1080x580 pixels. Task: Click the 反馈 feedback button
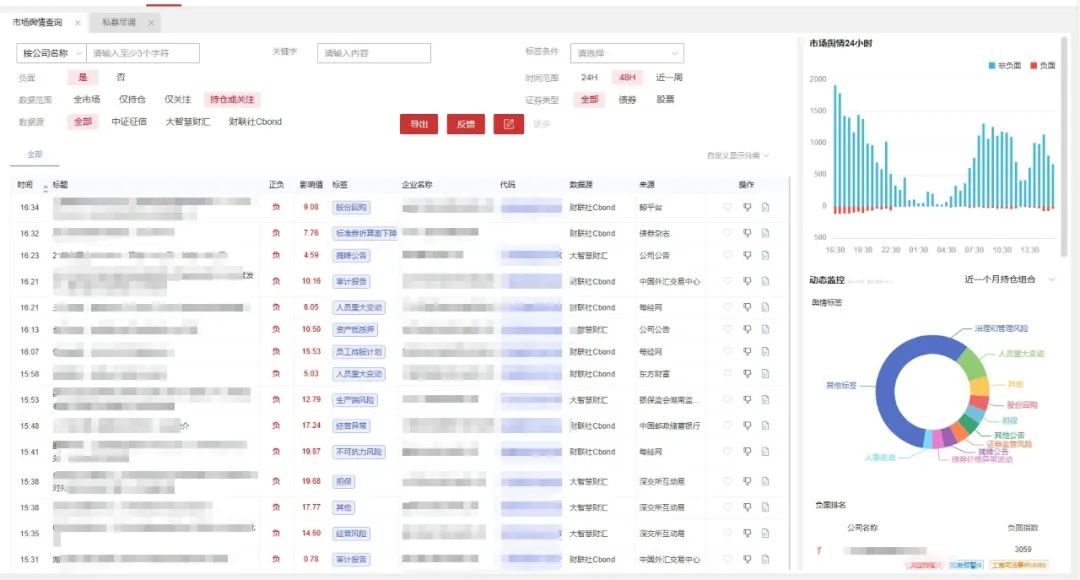[x=464, y=125]
